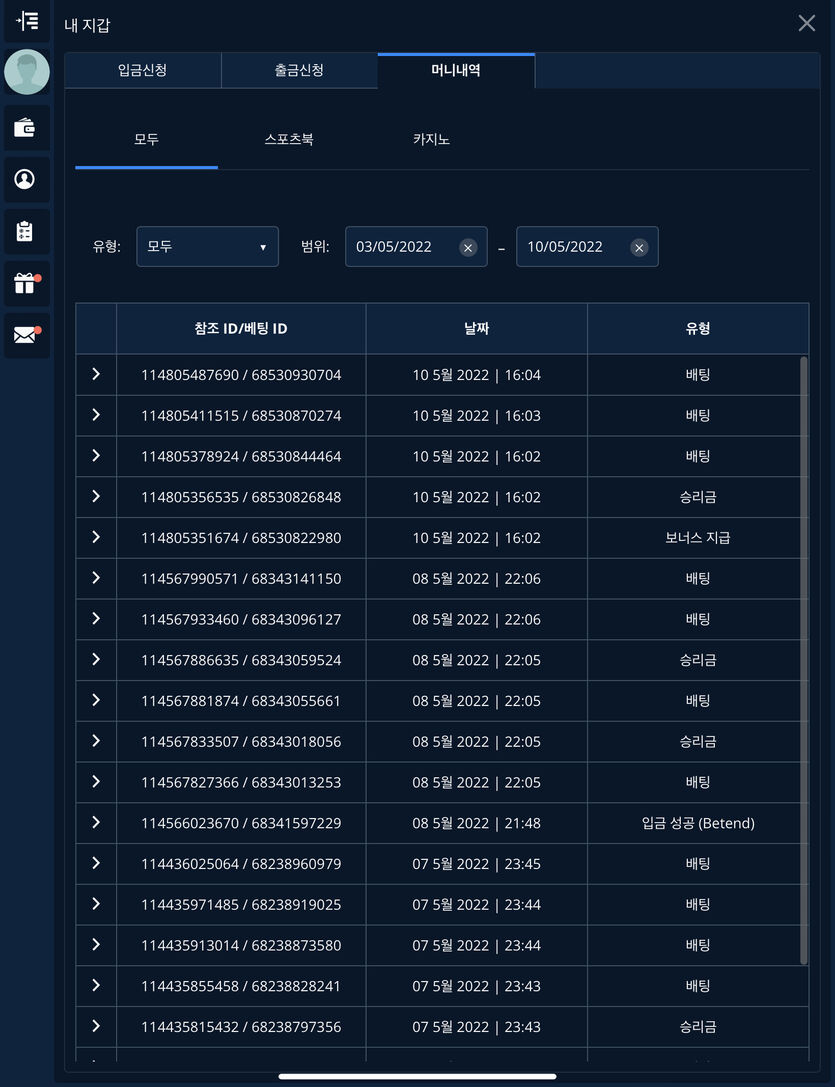
Task: Select the 보너스 지급 type cell
Action: [x=698, y=538]
